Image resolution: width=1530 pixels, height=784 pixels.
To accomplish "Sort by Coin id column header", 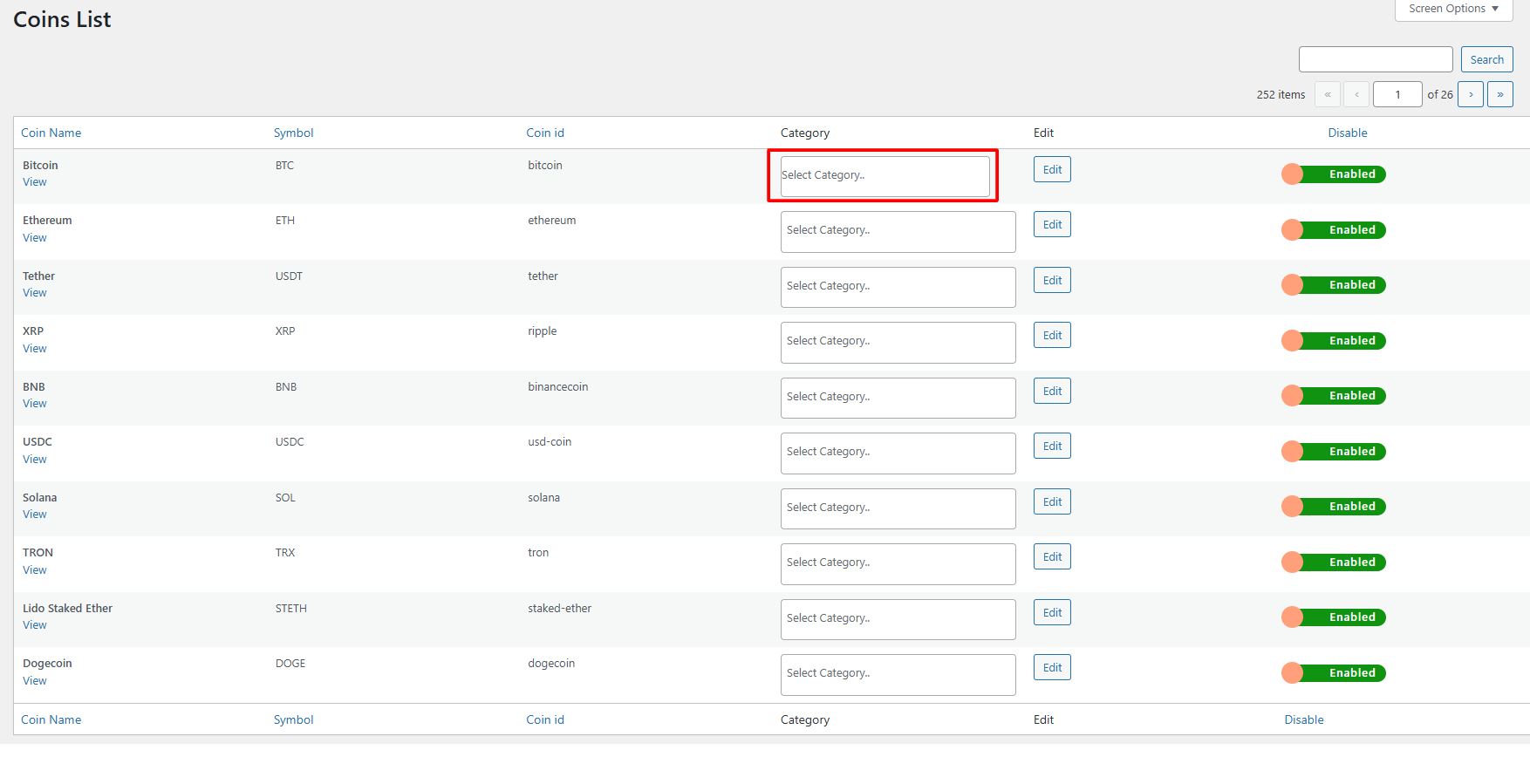I will (x=545, y=133).
